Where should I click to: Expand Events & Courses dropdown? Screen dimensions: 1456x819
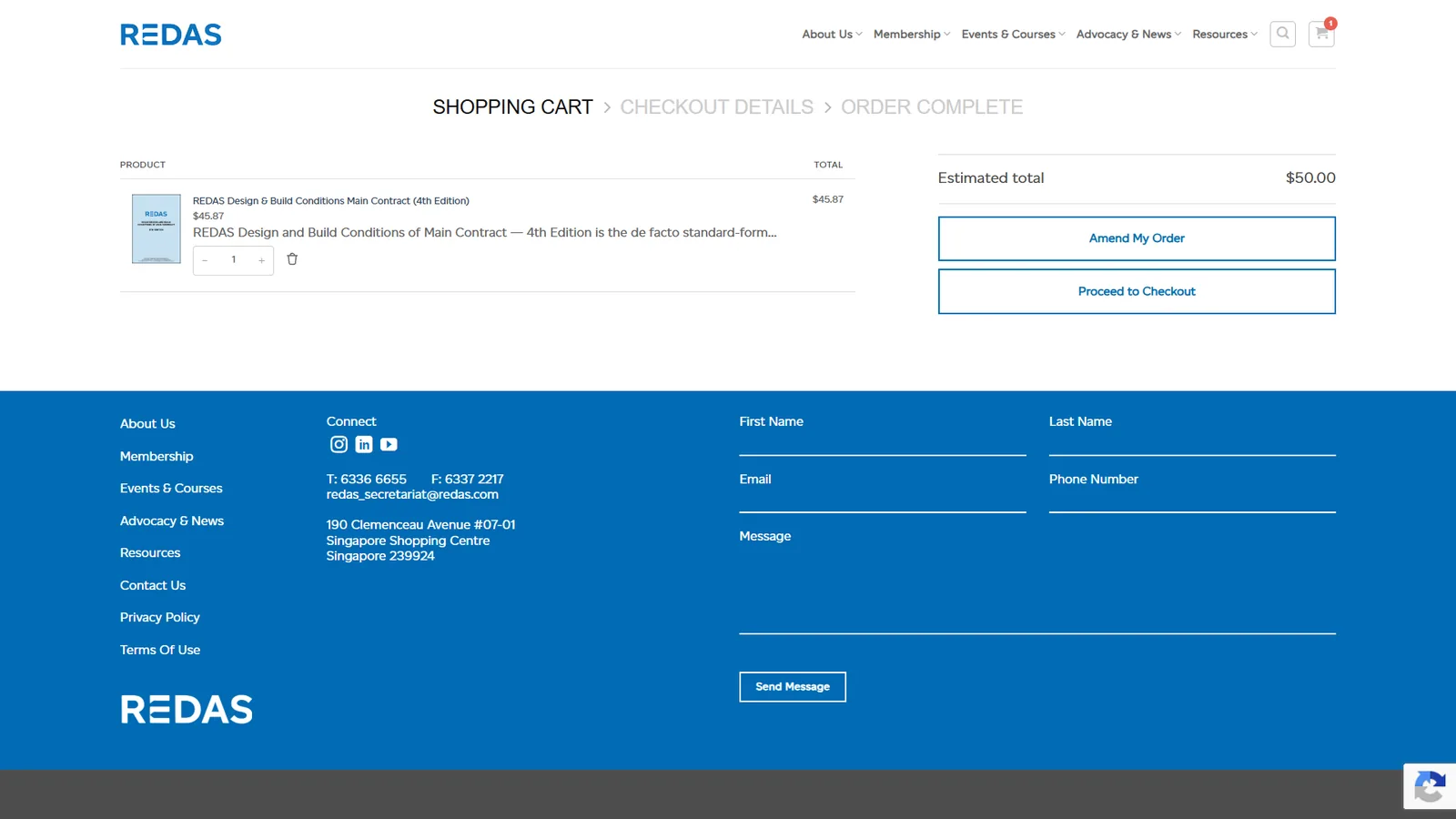(x=1013, y=35)
